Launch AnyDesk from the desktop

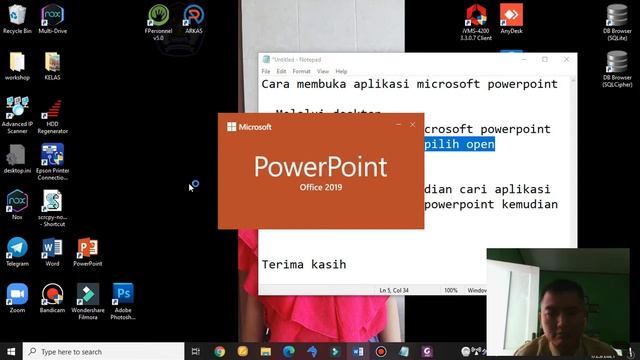511,19
